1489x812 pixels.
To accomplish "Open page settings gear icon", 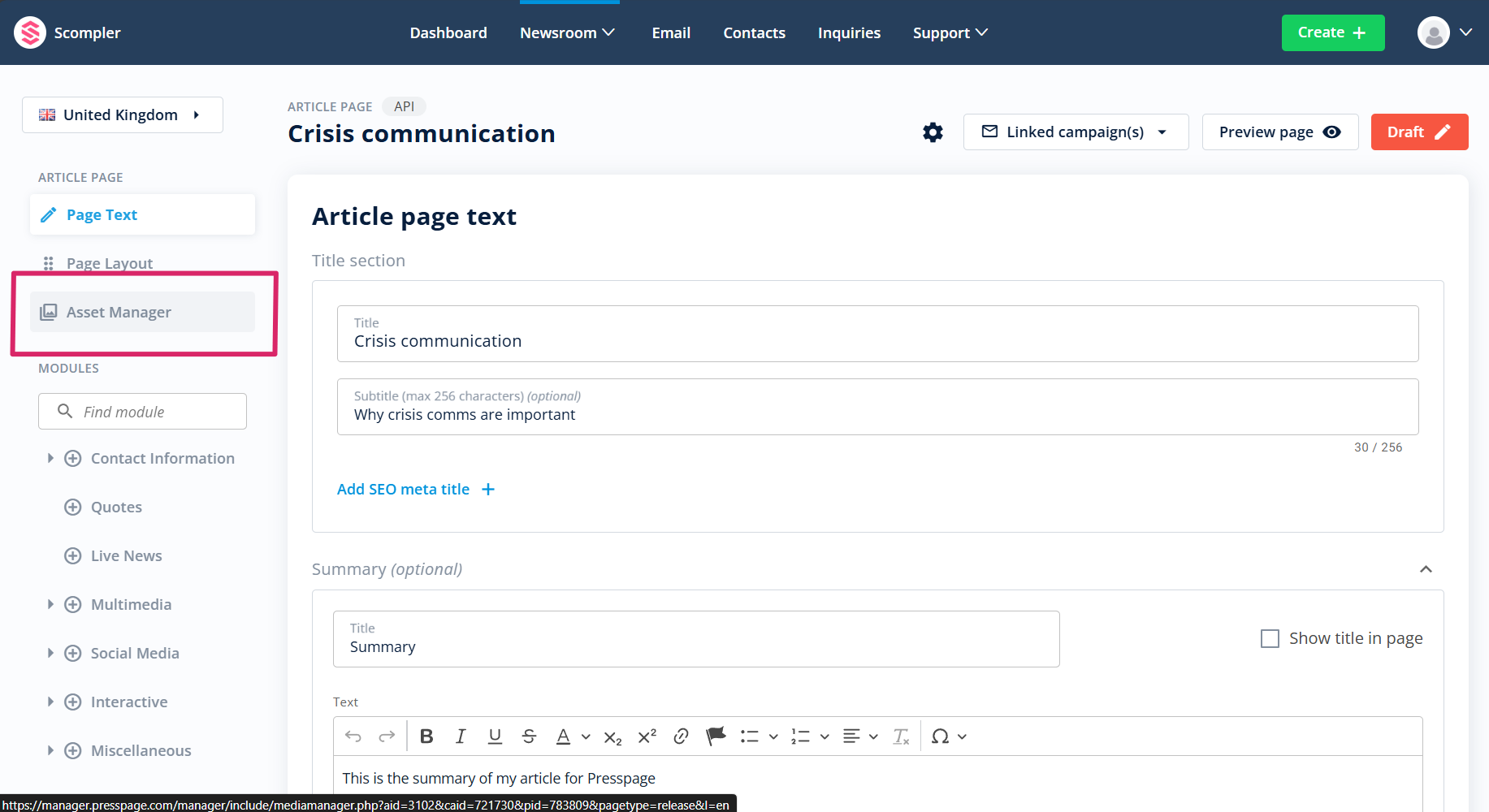I will click(x=933, y=132).
